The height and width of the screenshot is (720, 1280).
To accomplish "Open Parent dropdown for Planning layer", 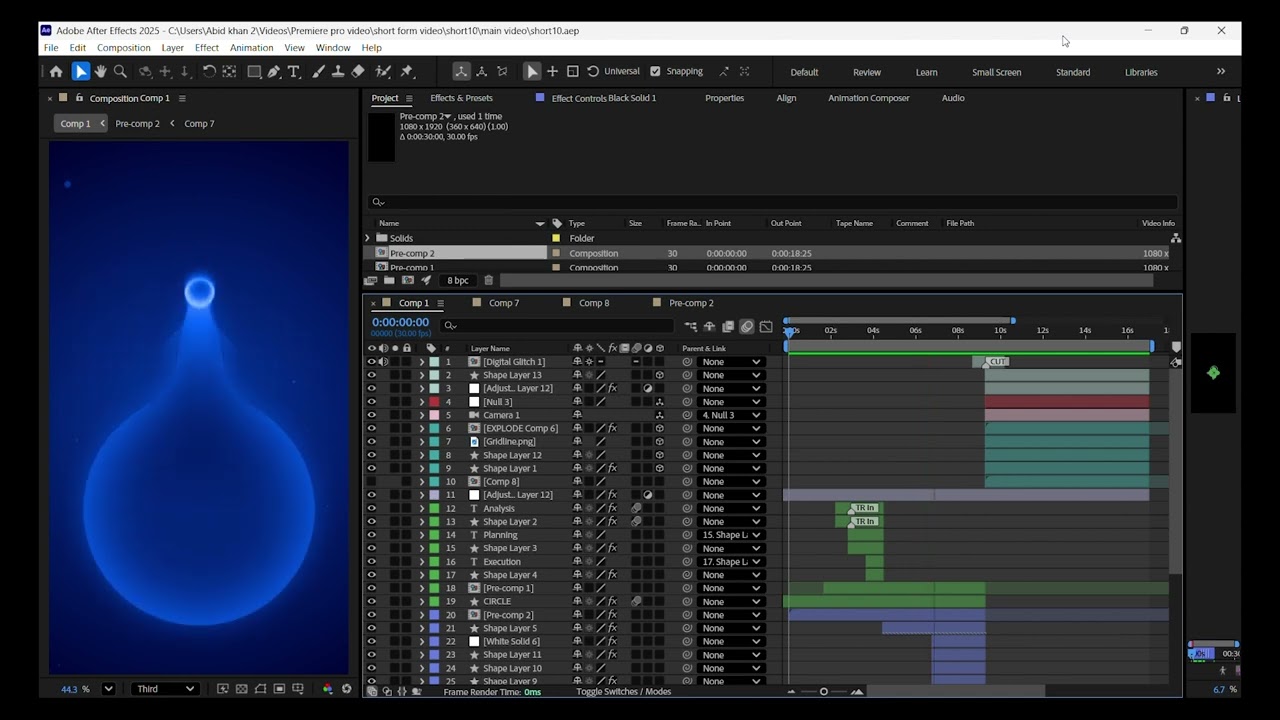I will coord(730,535).
